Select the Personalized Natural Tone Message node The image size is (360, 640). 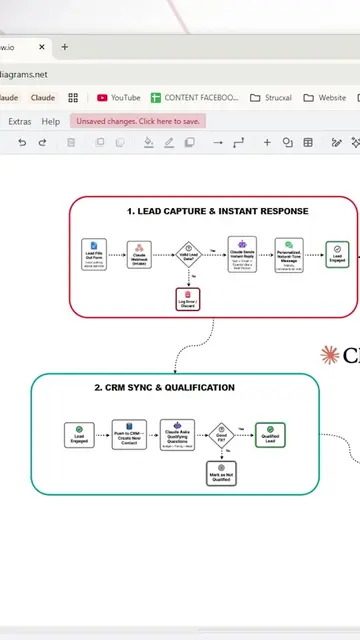click(x=289, y=255)
